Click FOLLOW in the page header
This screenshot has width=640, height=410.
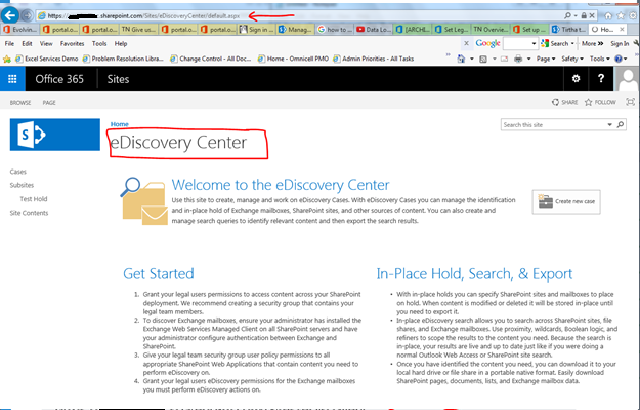[600, 102]
